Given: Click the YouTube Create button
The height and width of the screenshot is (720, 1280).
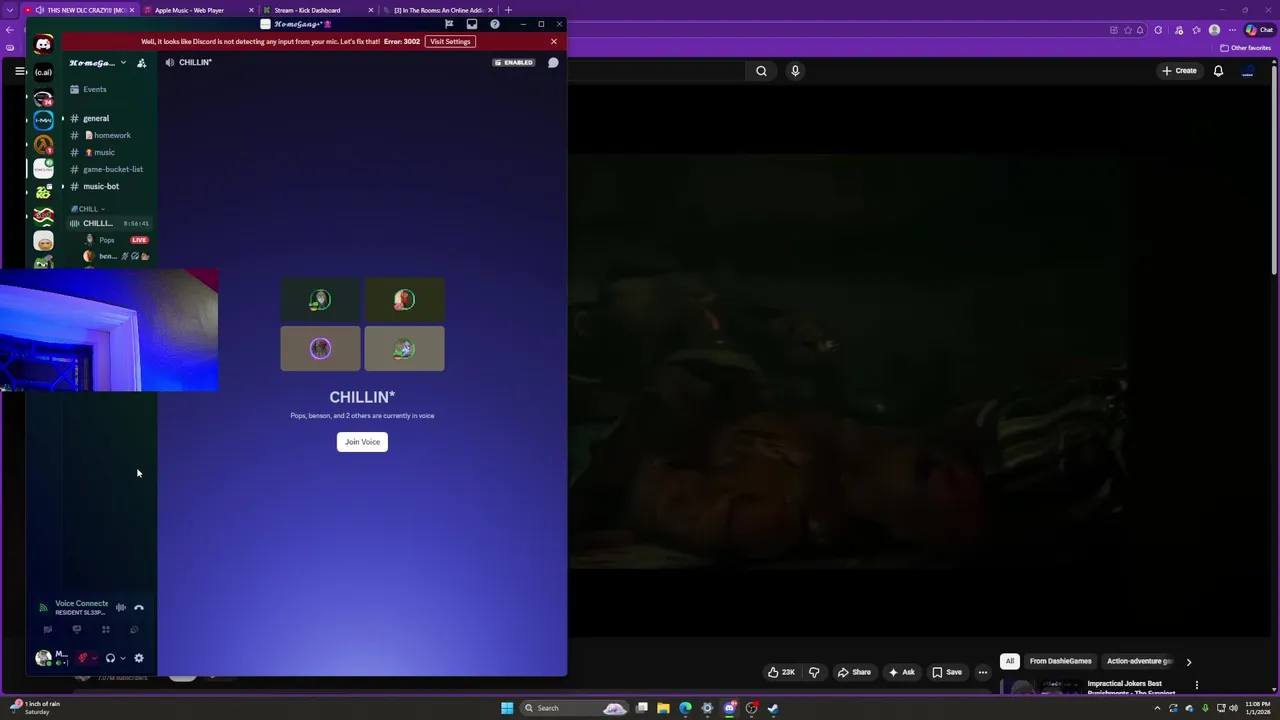Looking at the screenshot, I should (x=1179, y=71).
